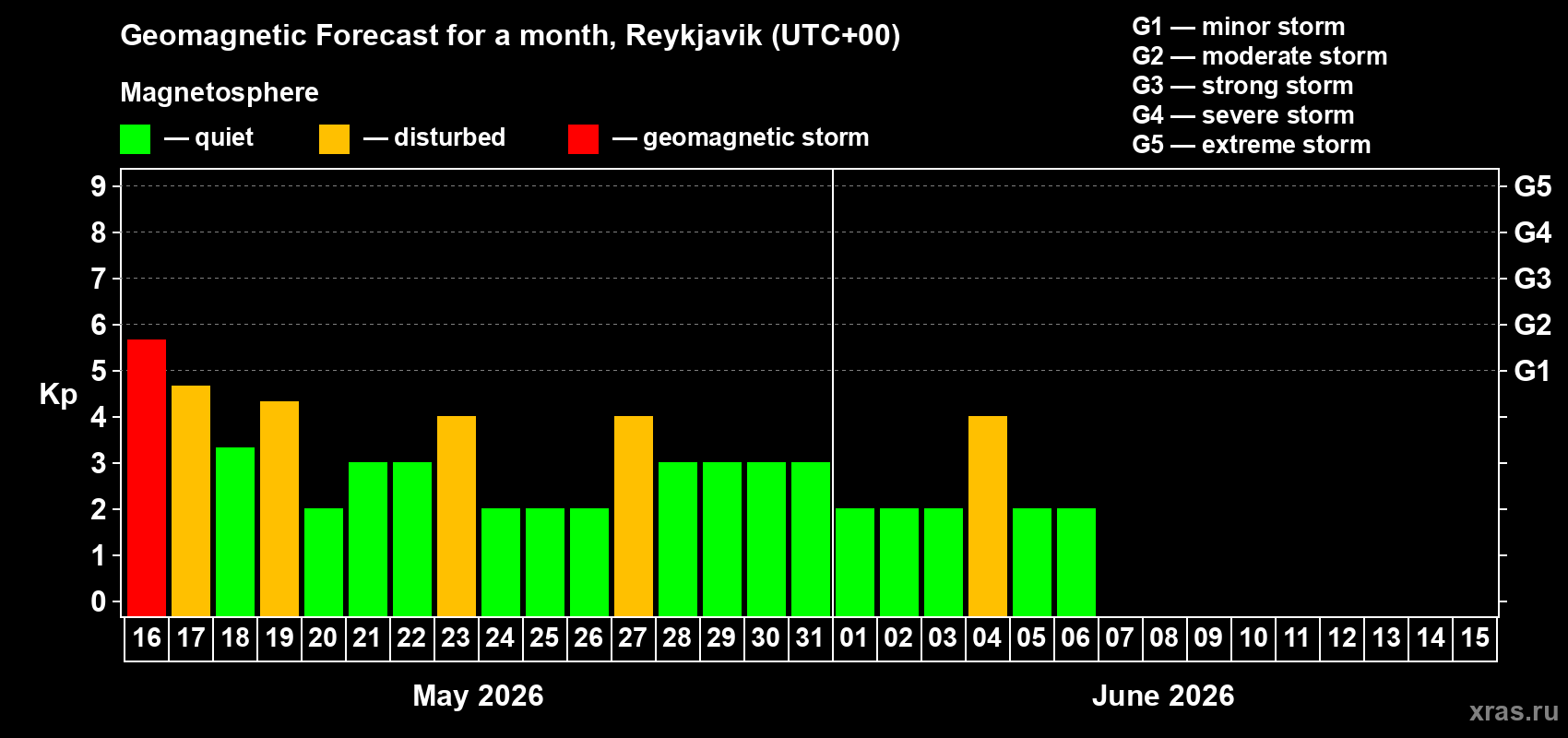Select the green bar for May 21

[x=368, y=539]
